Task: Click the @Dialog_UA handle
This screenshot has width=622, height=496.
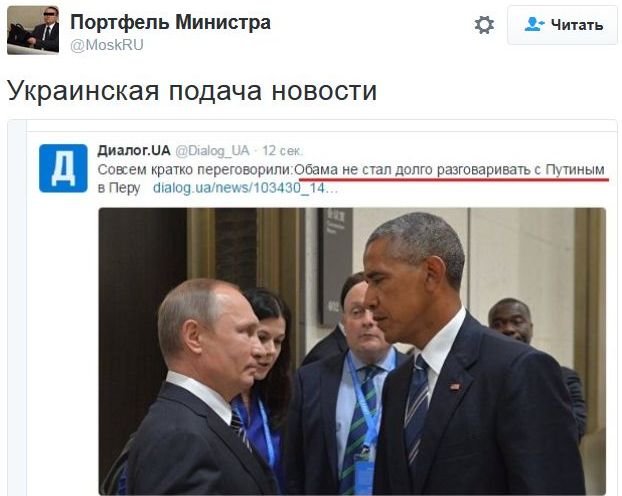Action: tap(212, 151)
